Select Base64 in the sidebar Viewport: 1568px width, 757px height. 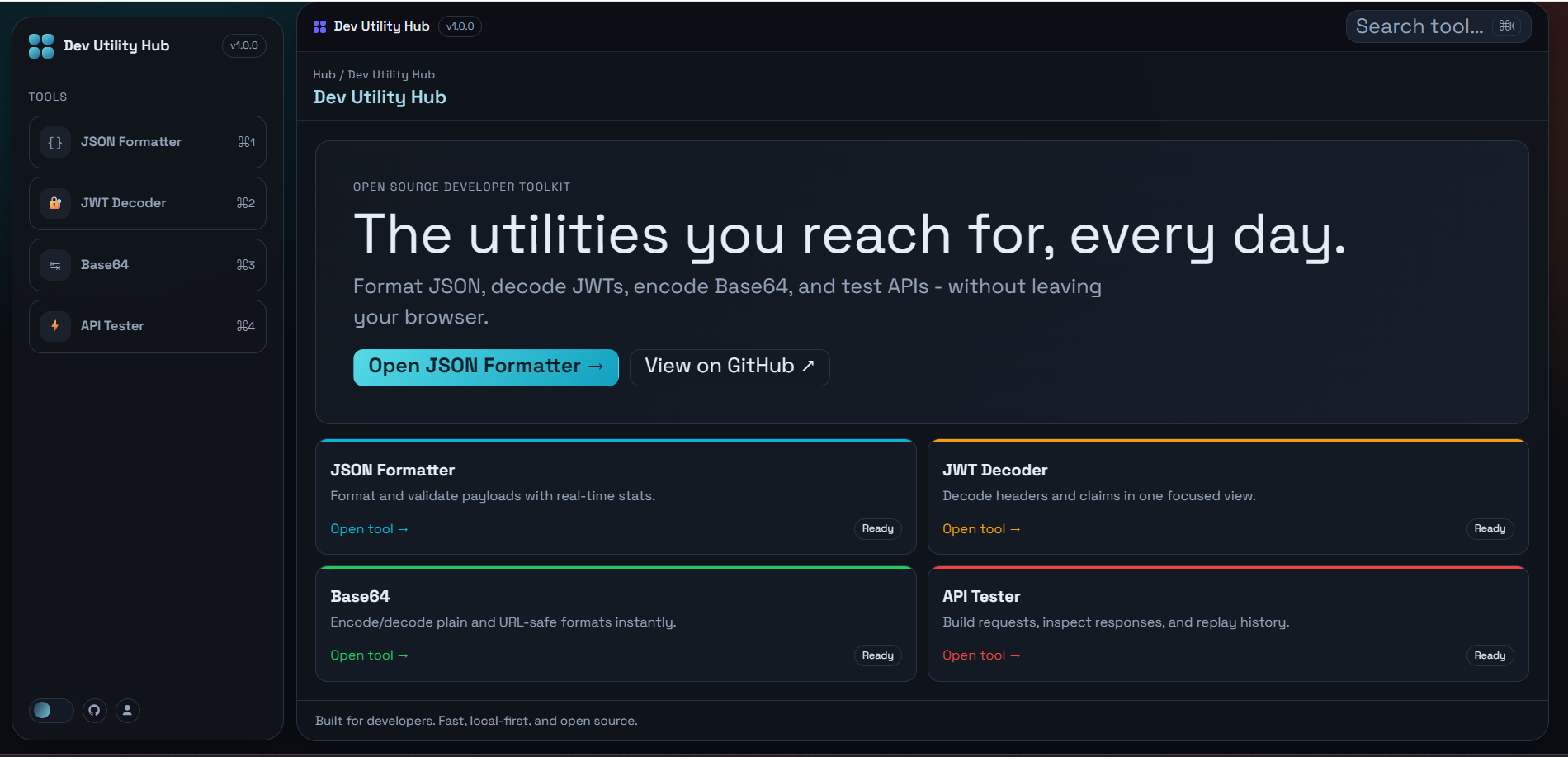148,265
